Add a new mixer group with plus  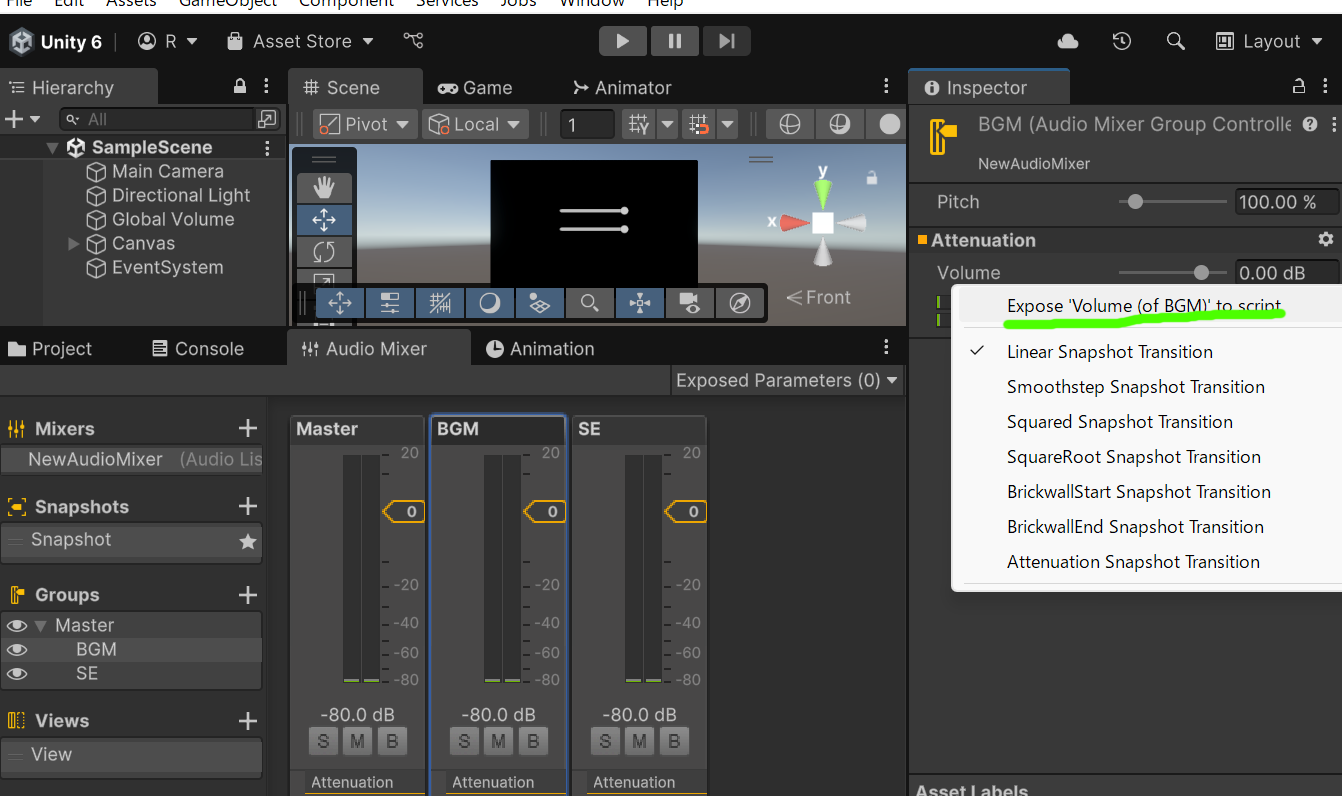tap(248, 595)
